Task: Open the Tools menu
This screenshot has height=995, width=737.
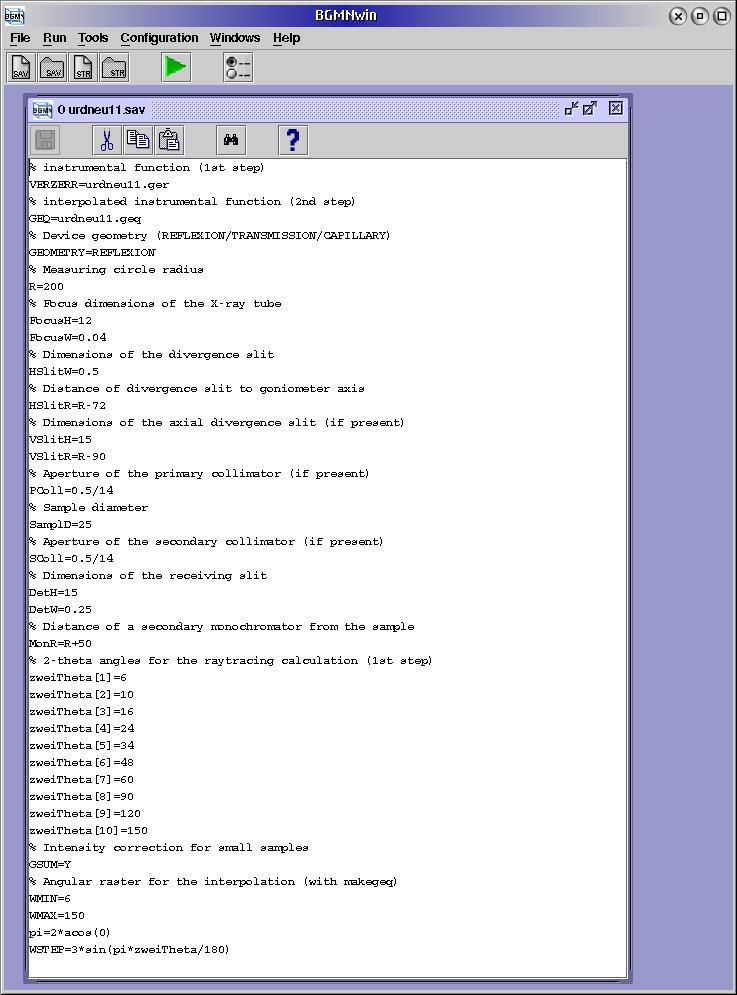Action: pyautogui.click(x=93, y=38)
